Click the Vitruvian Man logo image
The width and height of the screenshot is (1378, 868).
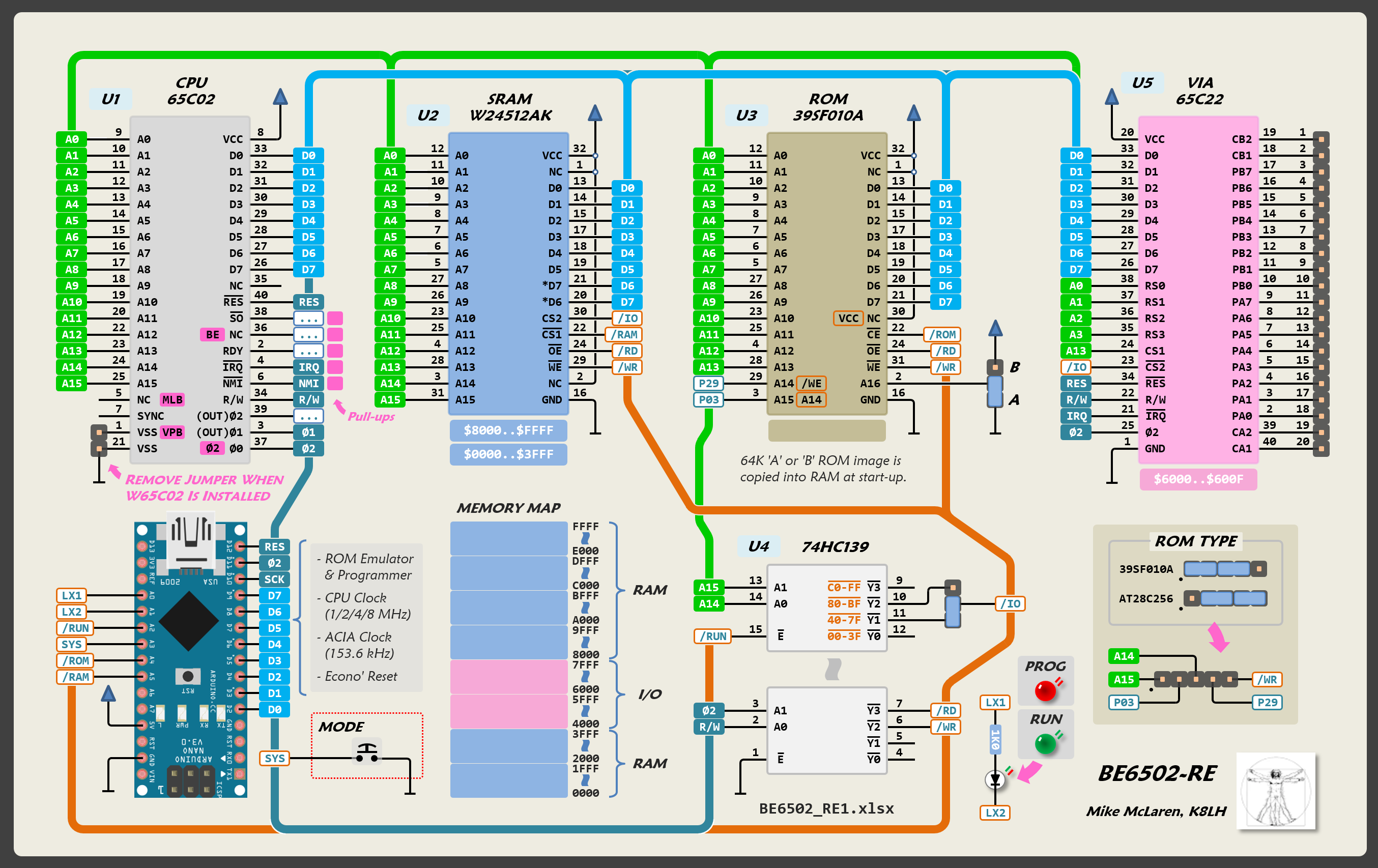pyautogui.click(x=1276, y=790)
